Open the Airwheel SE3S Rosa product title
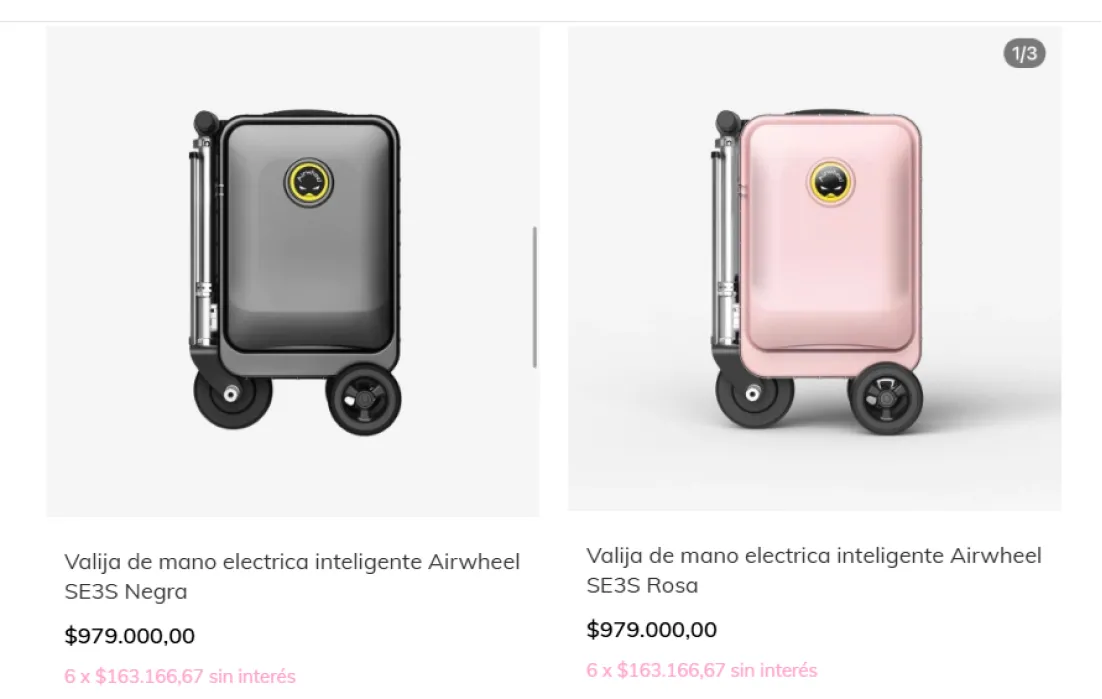 (x=813, y=569)
